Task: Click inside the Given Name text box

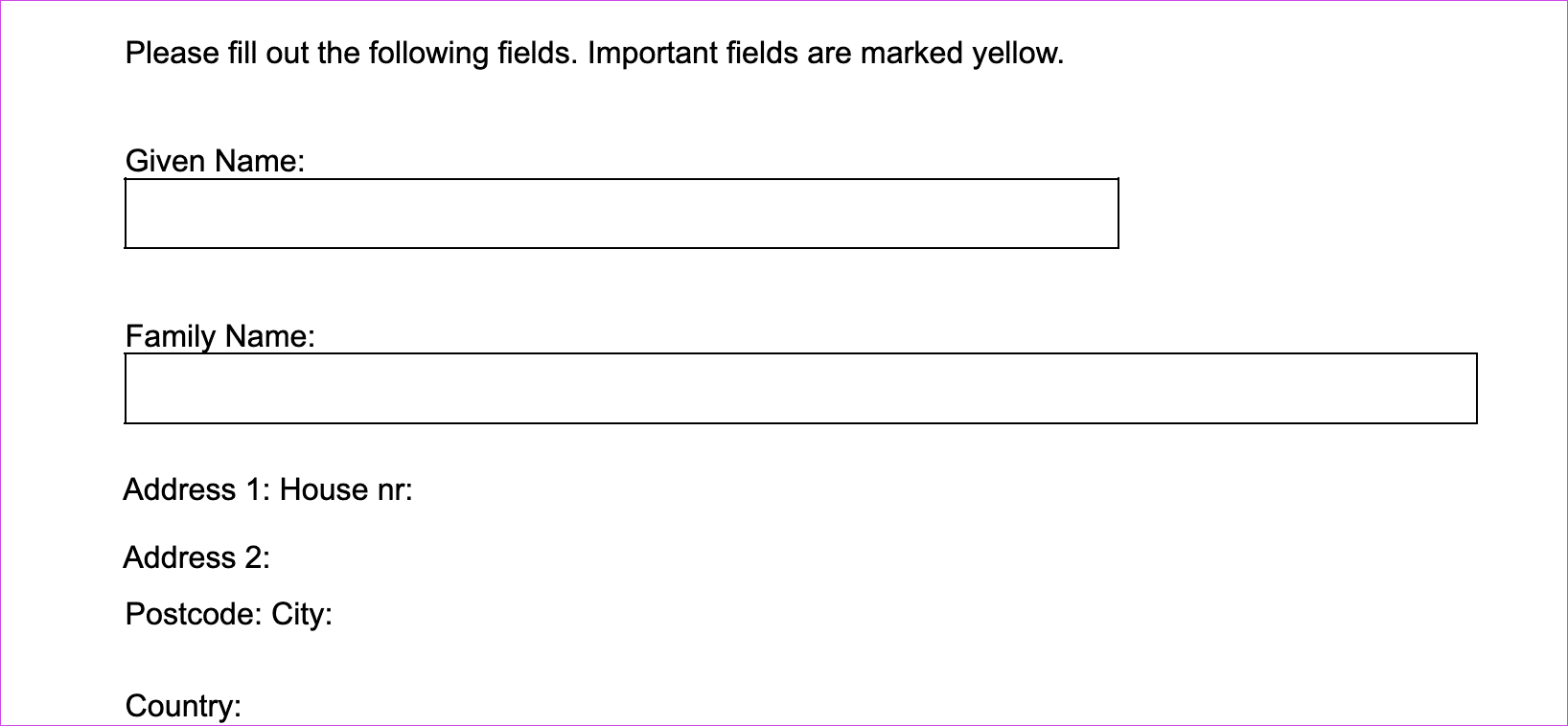Action: point(621,214)
